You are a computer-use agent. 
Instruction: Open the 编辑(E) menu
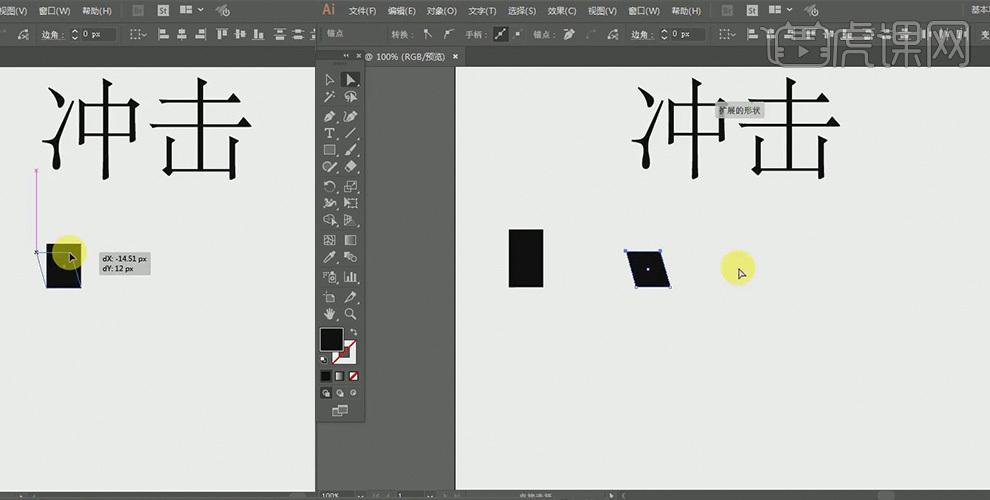click(402, 11)
